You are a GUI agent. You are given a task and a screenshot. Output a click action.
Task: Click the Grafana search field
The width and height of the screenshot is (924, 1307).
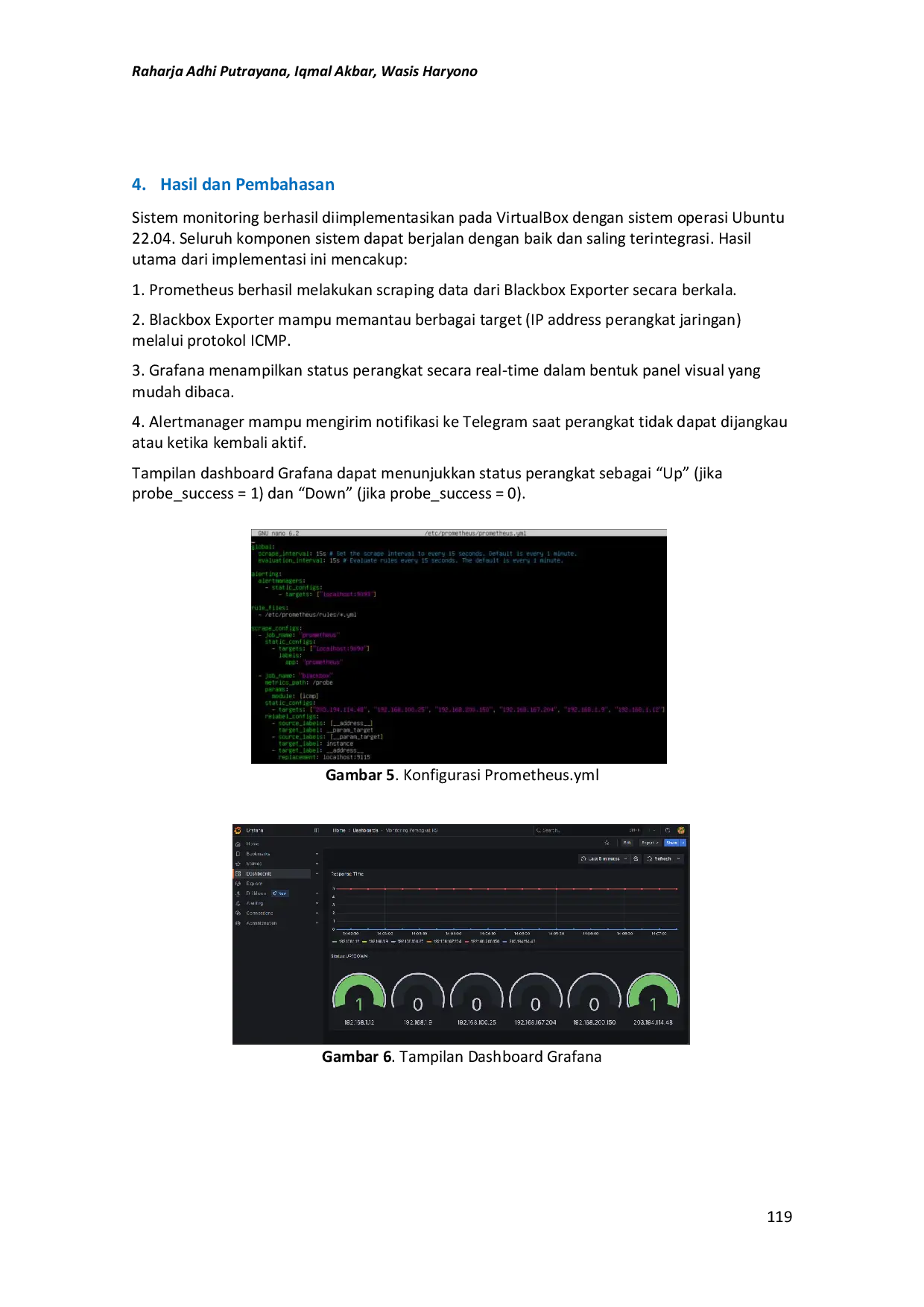587,830
